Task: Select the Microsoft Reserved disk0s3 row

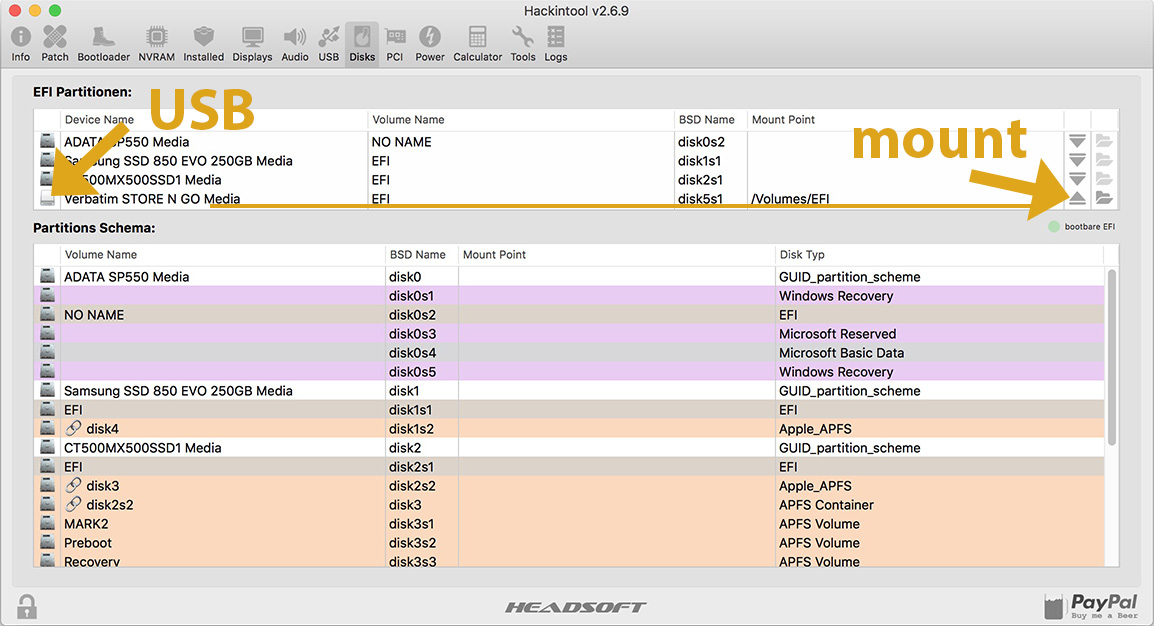Action: [x=569, y=334]
